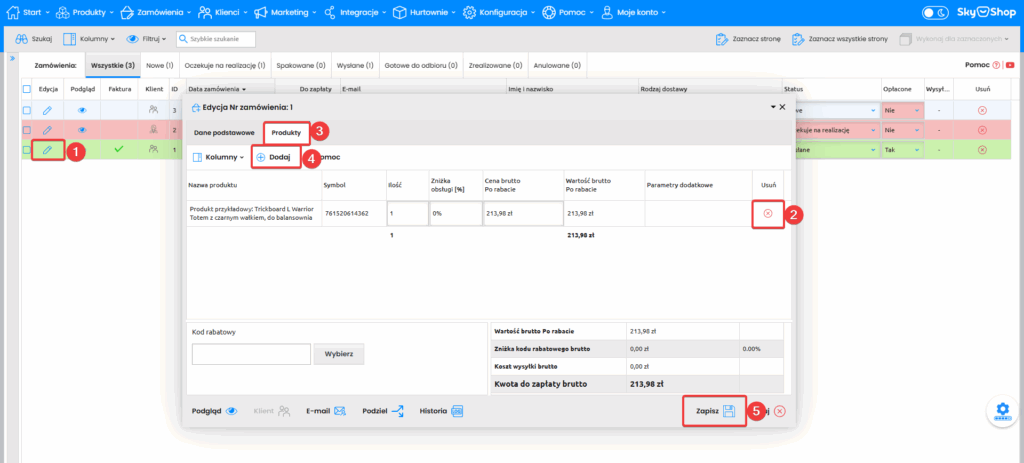Click the Kod rabatowy input field
1024x463 pixels.
tap(251, 354)
